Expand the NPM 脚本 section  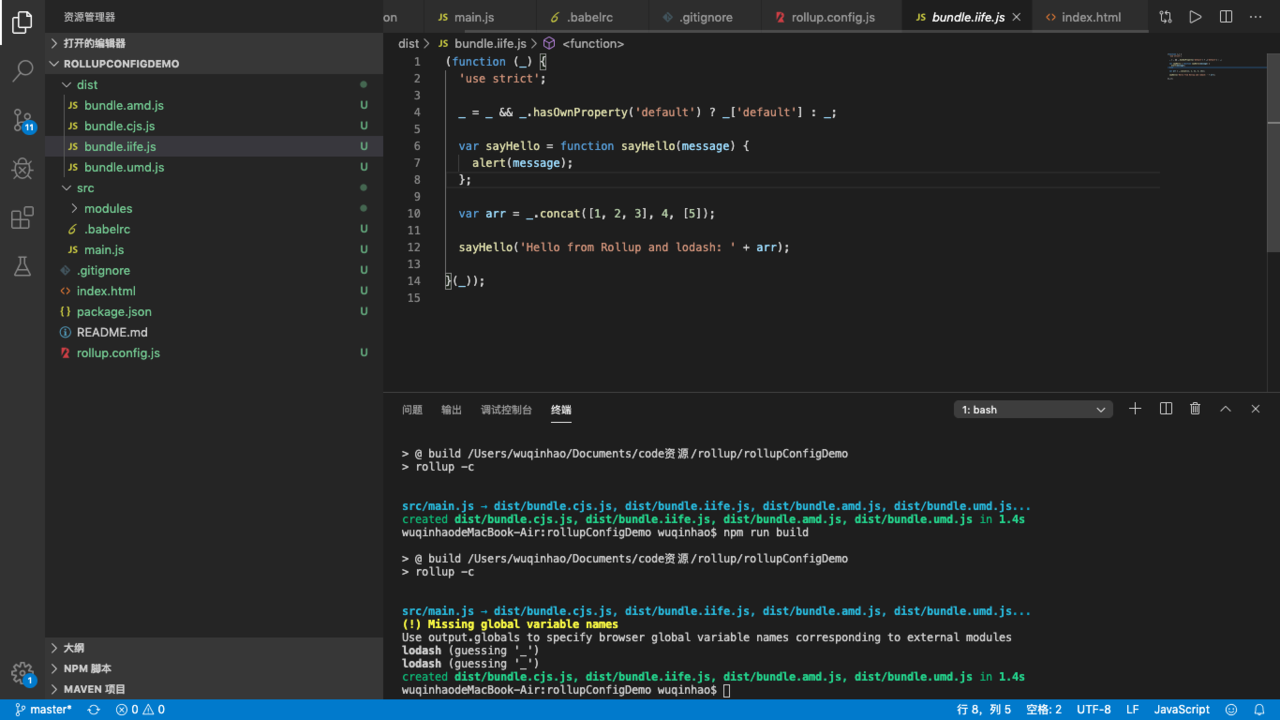tap(214, 669)
